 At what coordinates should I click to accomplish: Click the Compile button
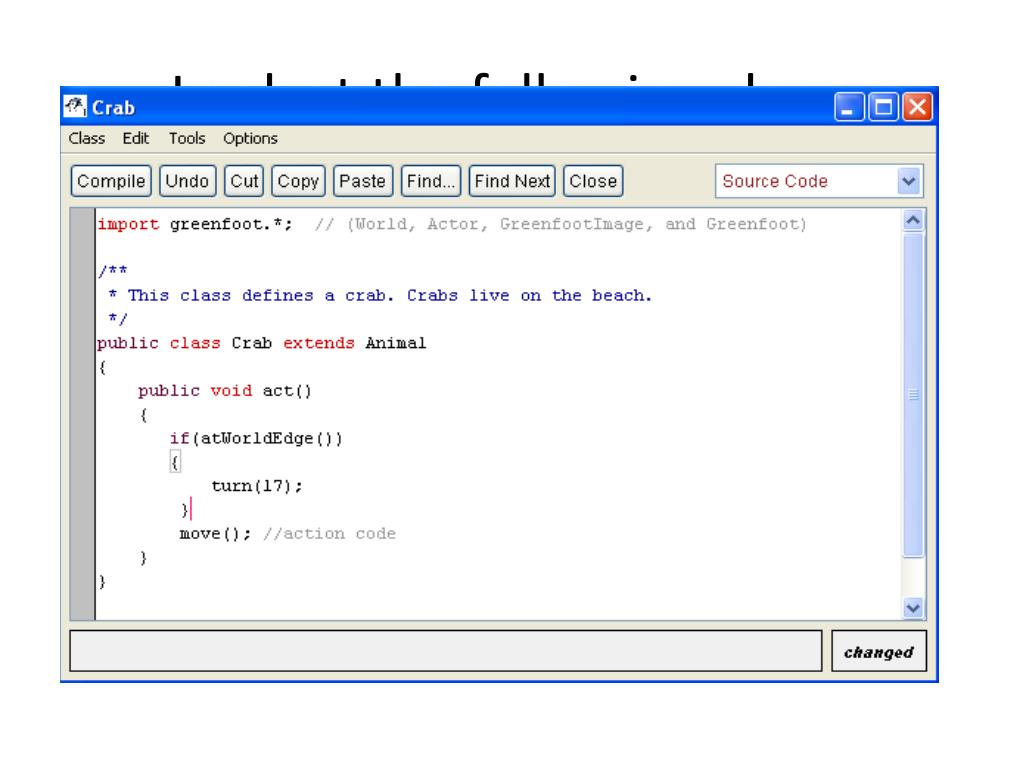tap(111, 181)
